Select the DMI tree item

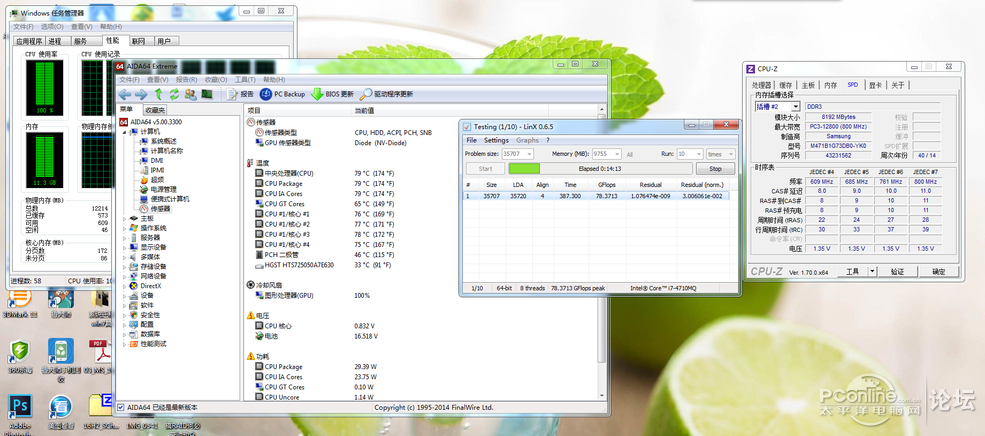[x=151, y=160]
